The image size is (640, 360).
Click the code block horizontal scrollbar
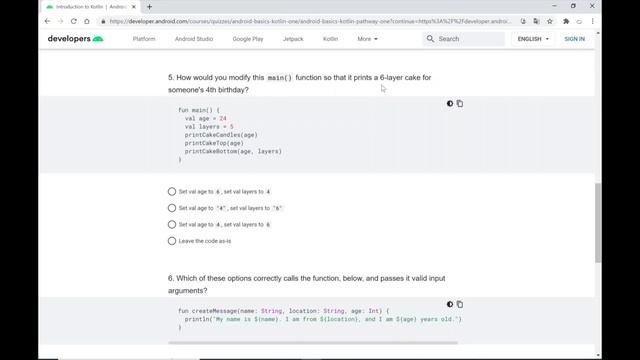coord(313,343)
